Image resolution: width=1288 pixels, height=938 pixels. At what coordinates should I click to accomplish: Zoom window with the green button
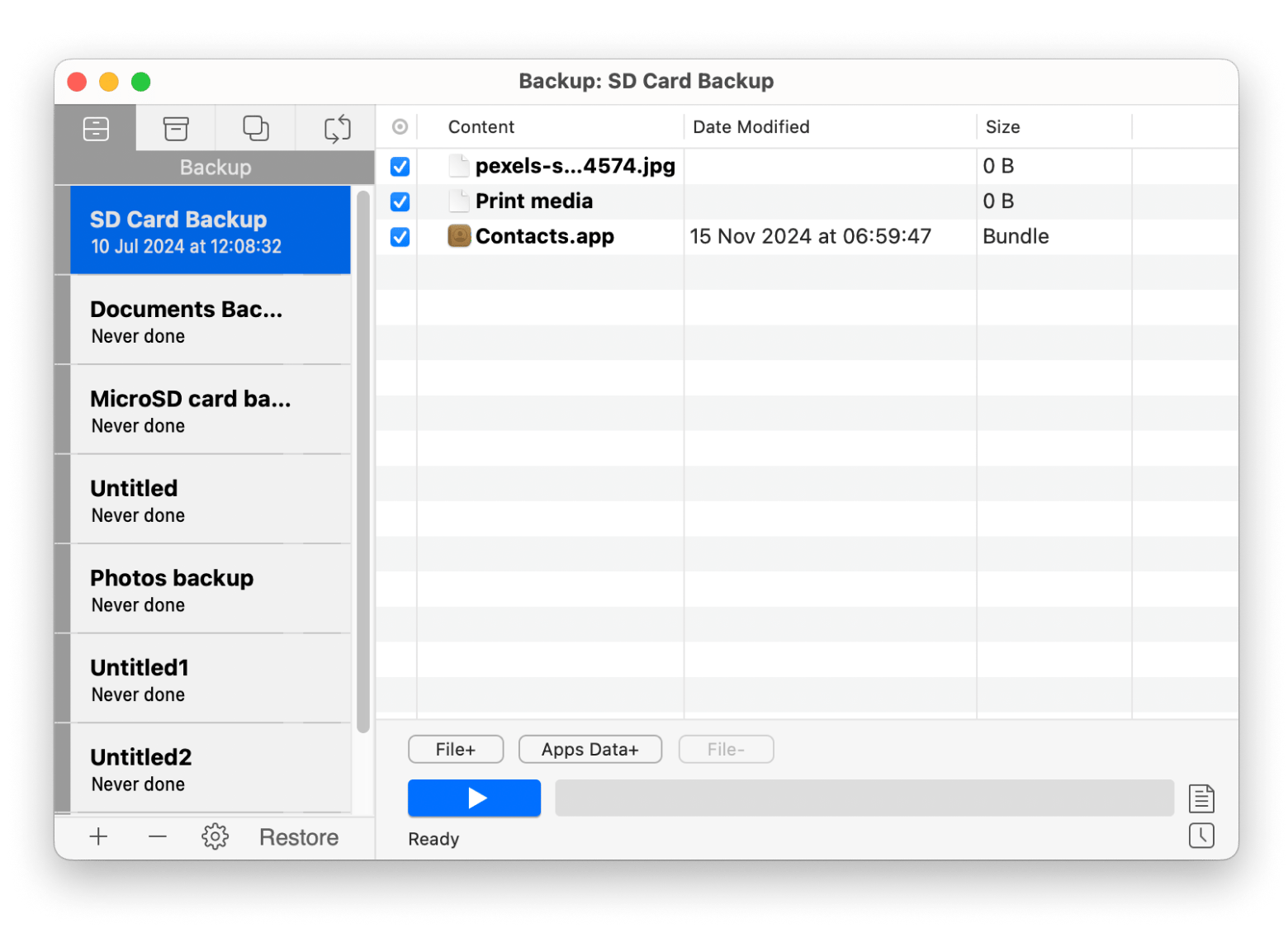(141, 82)
